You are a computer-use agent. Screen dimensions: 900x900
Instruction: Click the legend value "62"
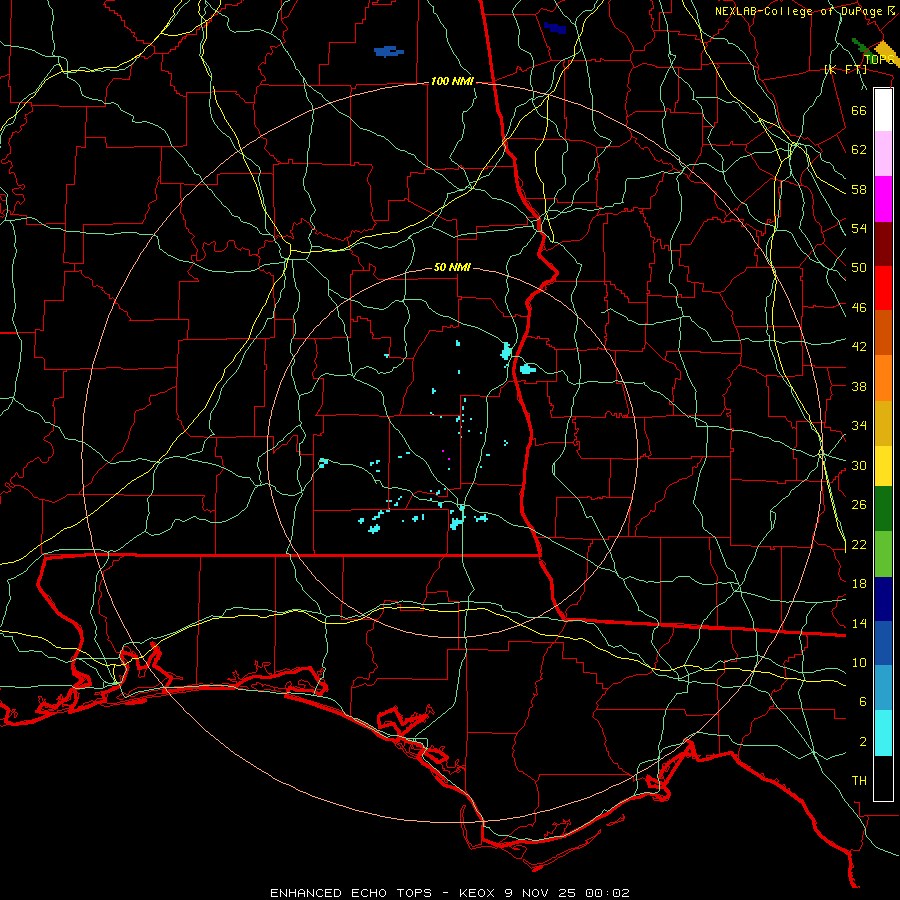pyautogui.click(x=859, y=150)
